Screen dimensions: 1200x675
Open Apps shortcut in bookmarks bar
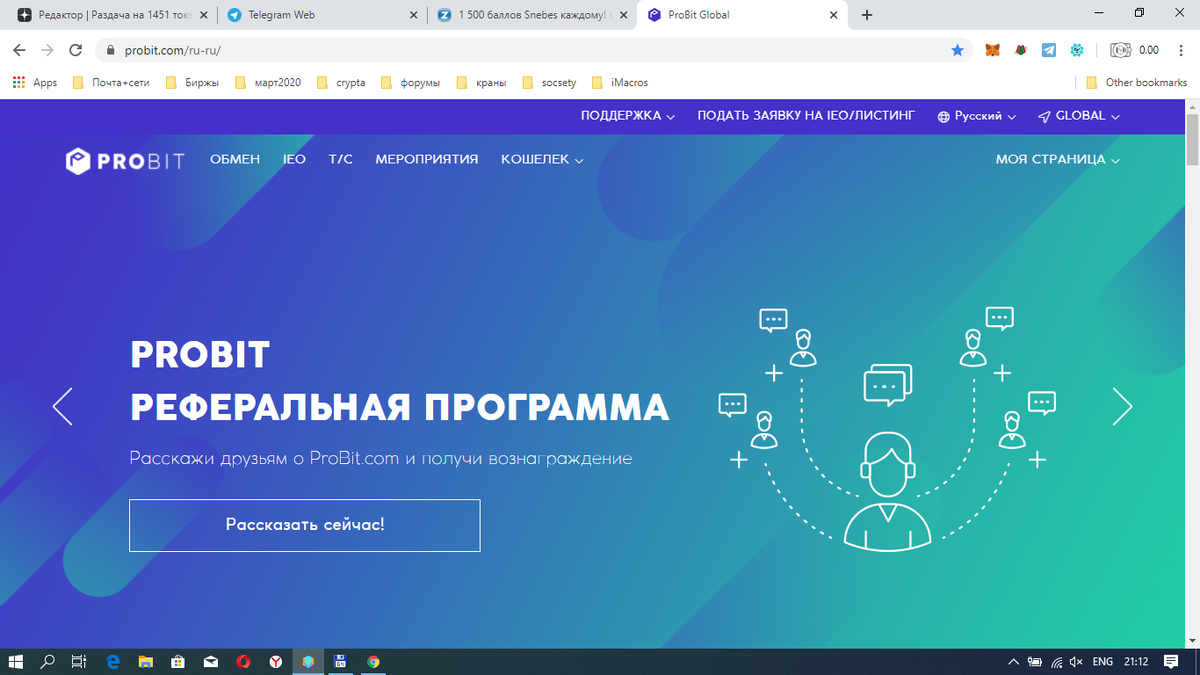34,82
